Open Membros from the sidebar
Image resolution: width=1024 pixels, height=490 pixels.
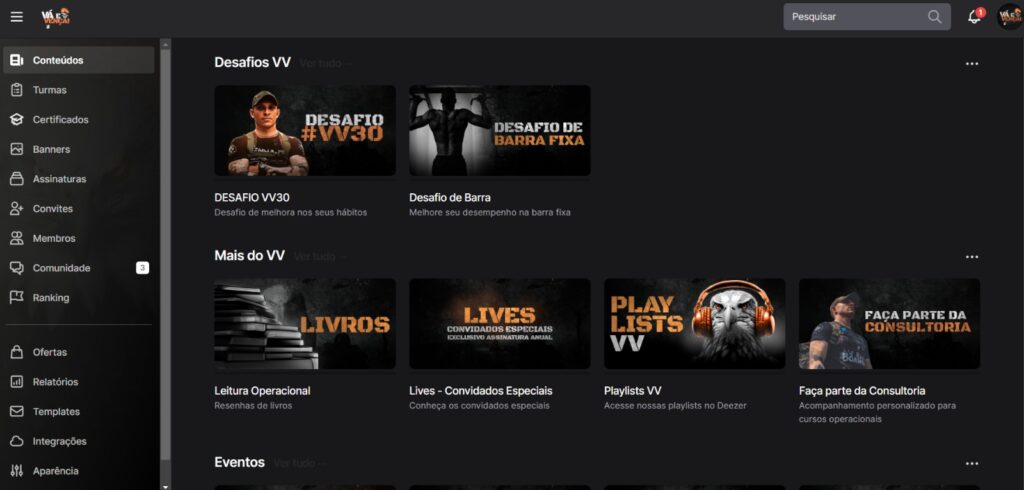(x=54, y=239)
